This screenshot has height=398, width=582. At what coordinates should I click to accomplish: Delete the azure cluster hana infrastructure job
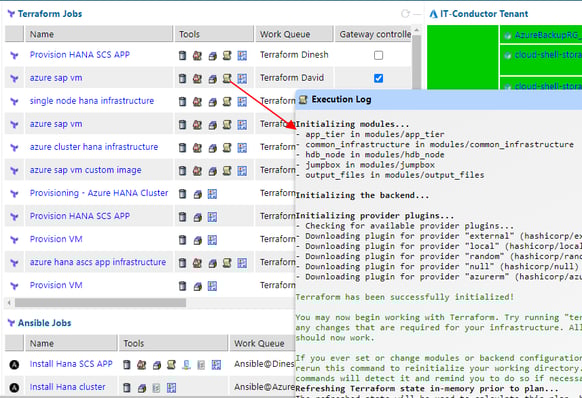[x=182, y=147]
